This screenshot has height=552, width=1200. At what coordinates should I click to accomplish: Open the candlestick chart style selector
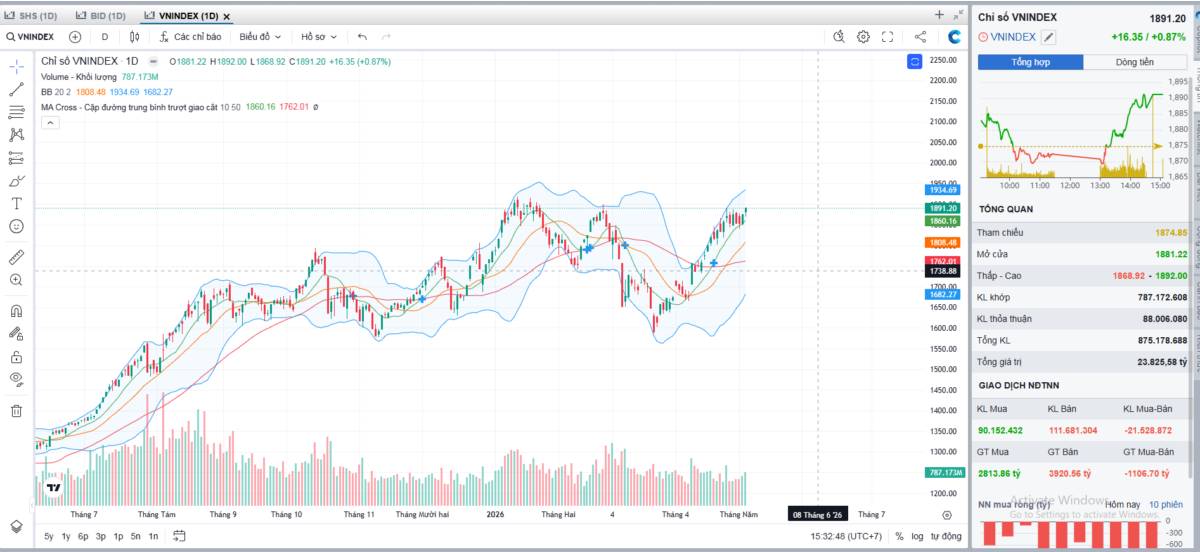(135, 37)
